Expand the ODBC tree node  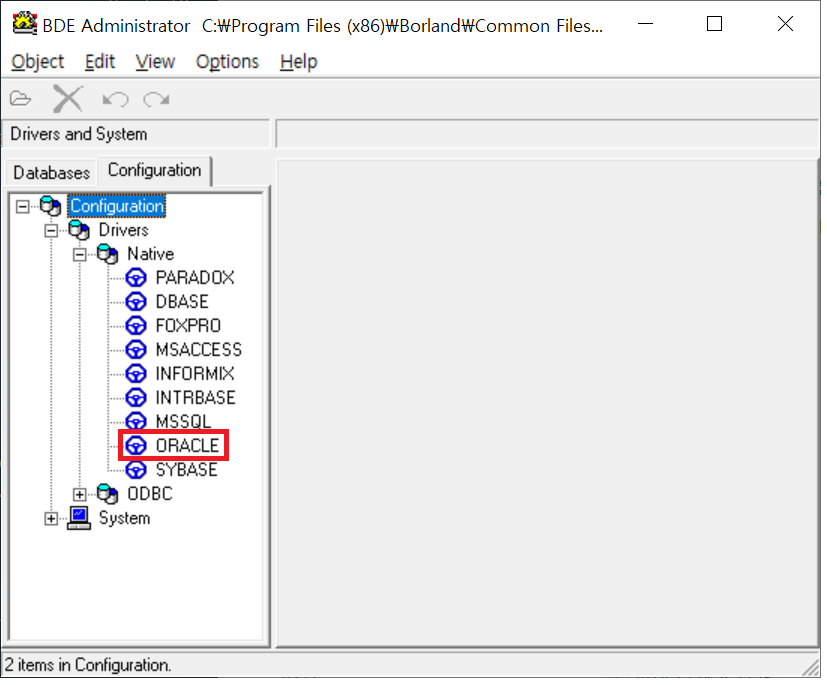tap(80, 494)
